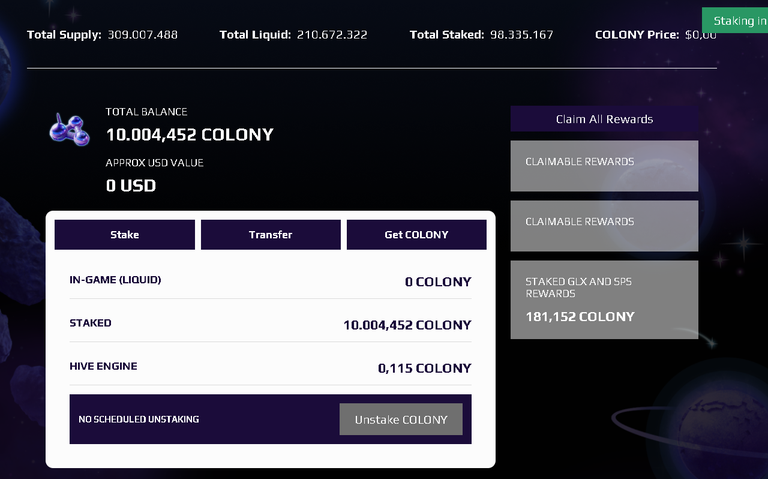768x479 pixels.
Task: Click Claim All Rewards button
Action: pos(604,119)
